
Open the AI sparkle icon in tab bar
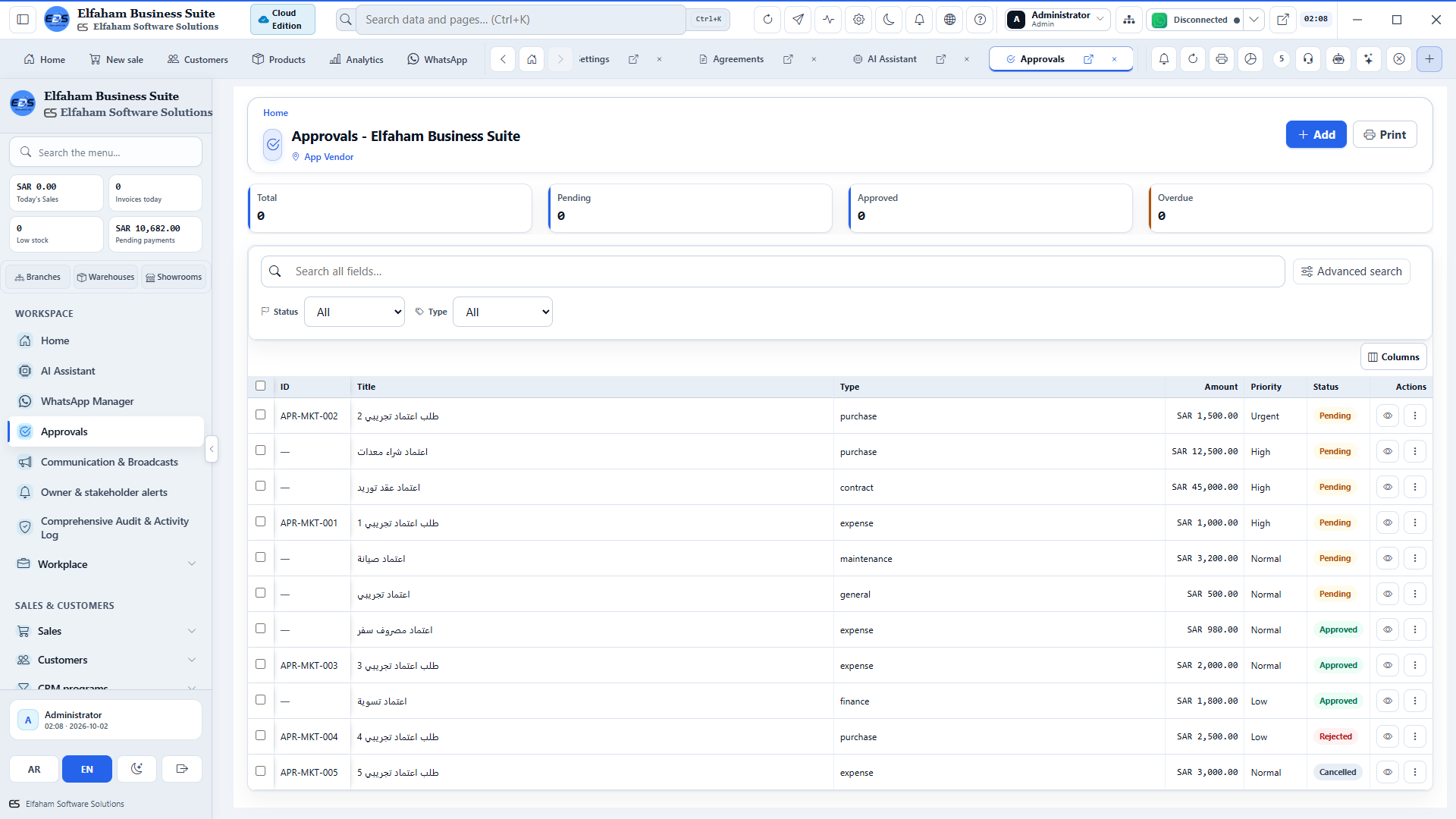click(x=1368, y=59)
